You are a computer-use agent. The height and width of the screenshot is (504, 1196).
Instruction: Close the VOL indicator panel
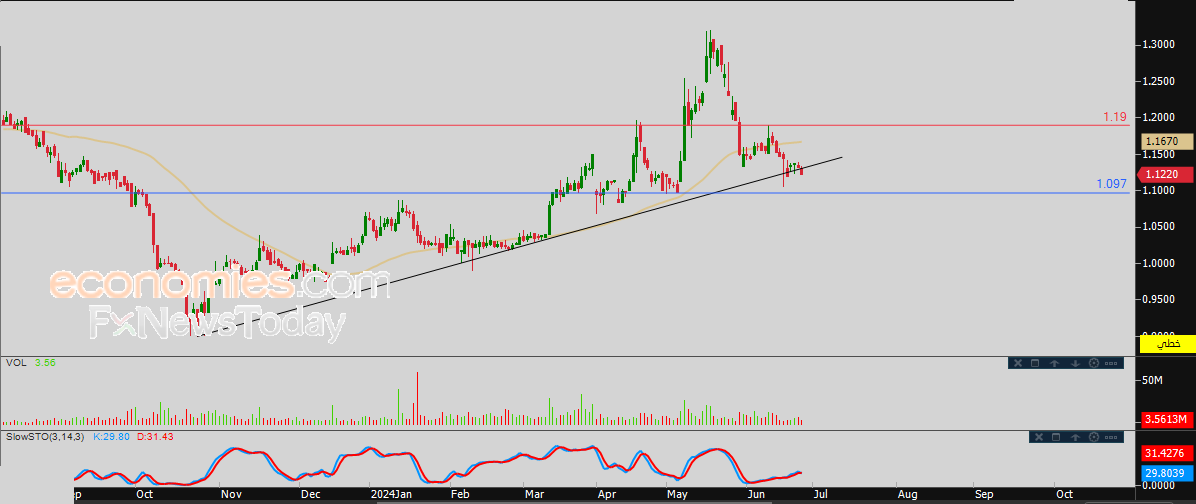1017,363
